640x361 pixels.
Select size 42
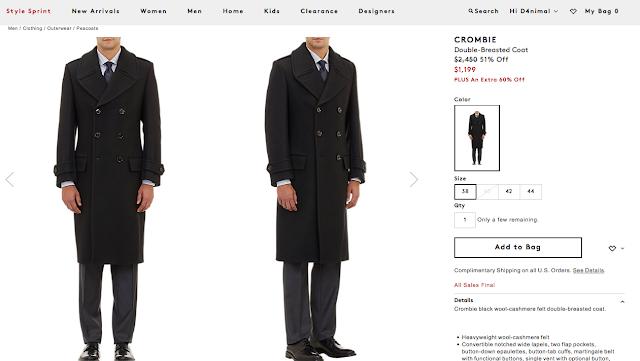click(x=509, y=192)
